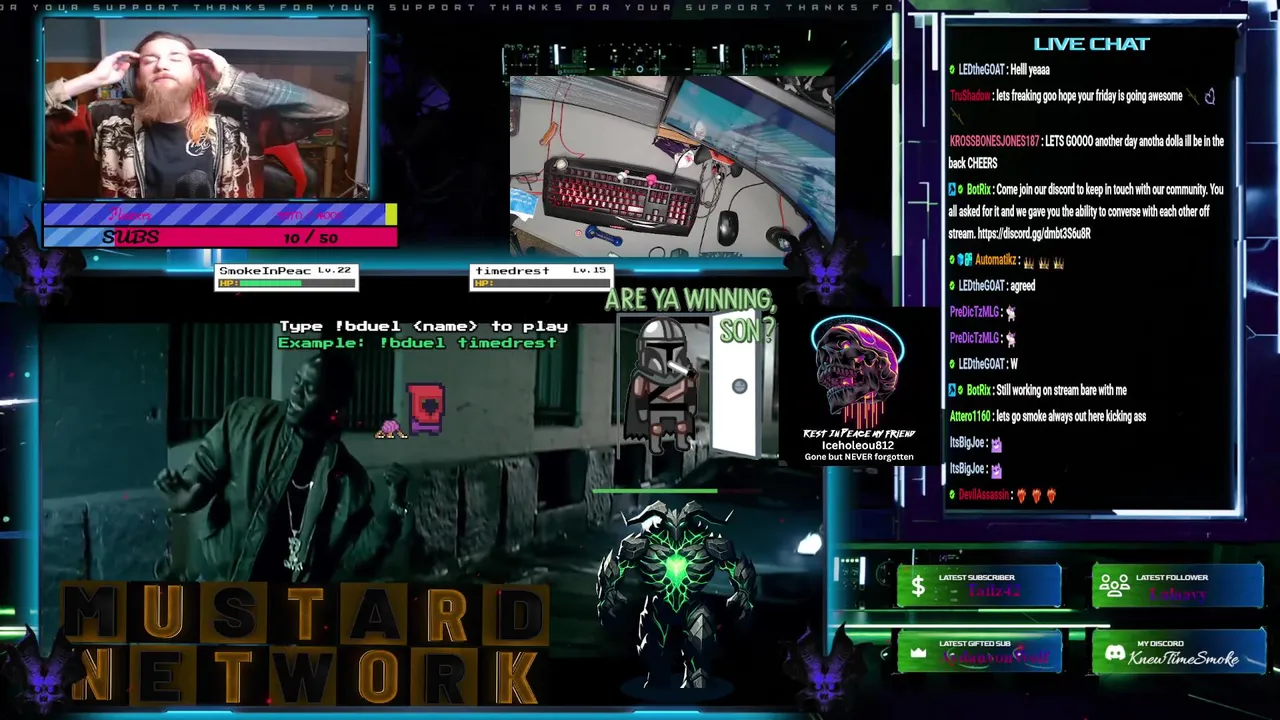Open the Latest Gifted Sub panel
The image size is (1280, 720).
coord(979,653)
